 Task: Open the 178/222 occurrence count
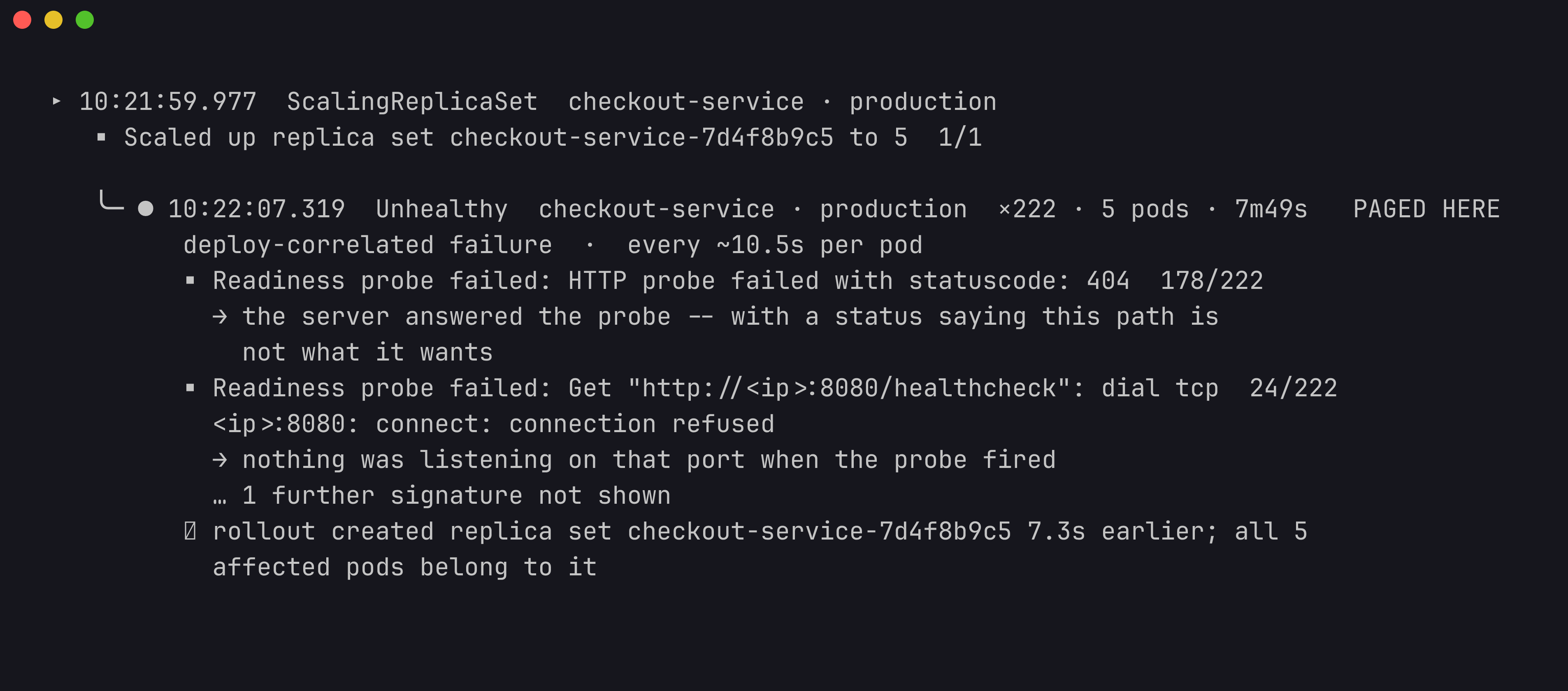click(x=1211, y=281)
